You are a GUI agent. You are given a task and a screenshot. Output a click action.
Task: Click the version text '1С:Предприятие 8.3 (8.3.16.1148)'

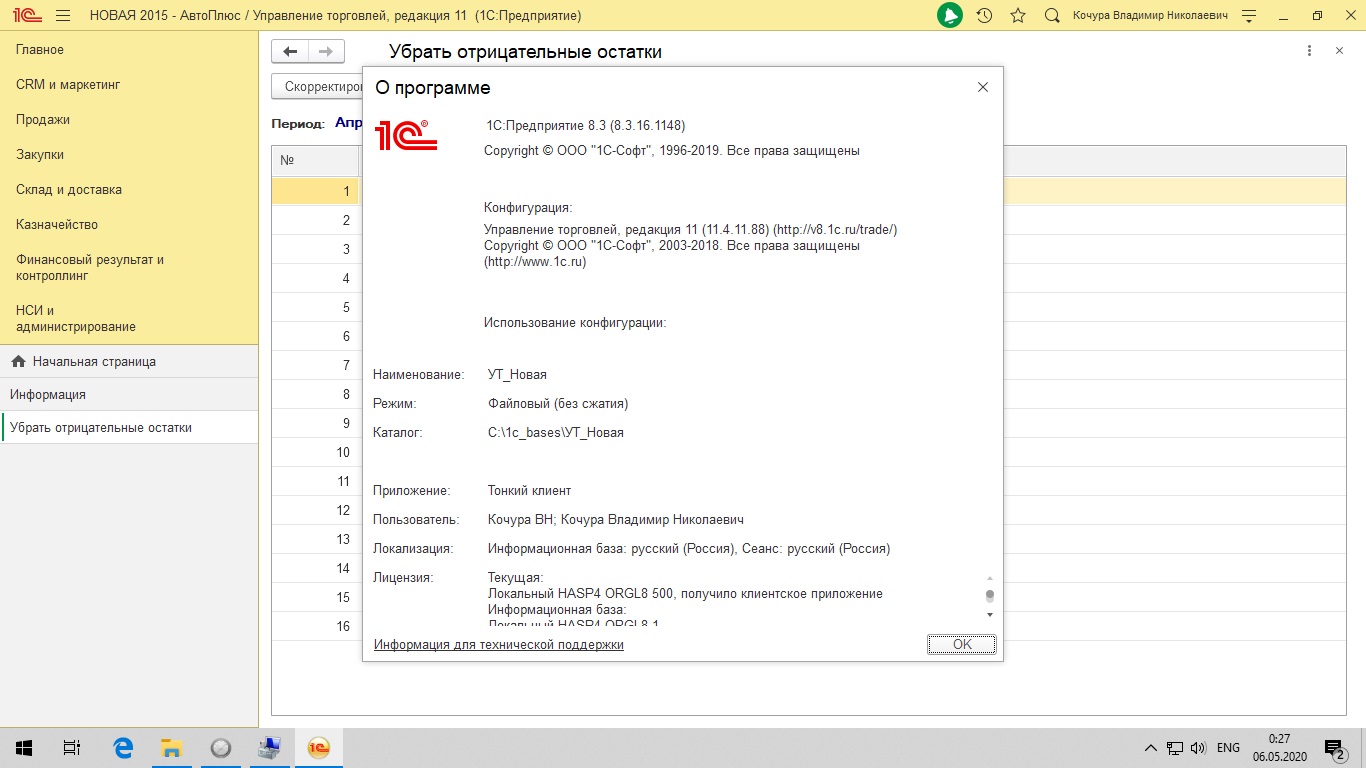[585, 125]
